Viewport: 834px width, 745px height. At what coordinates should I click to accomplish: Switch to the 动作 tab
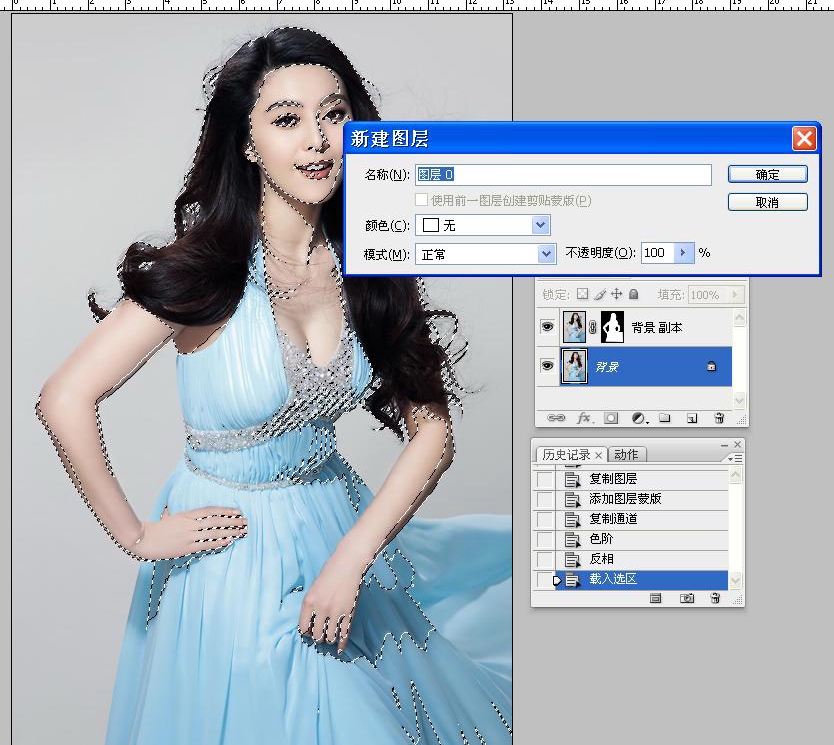pos(625,455)
